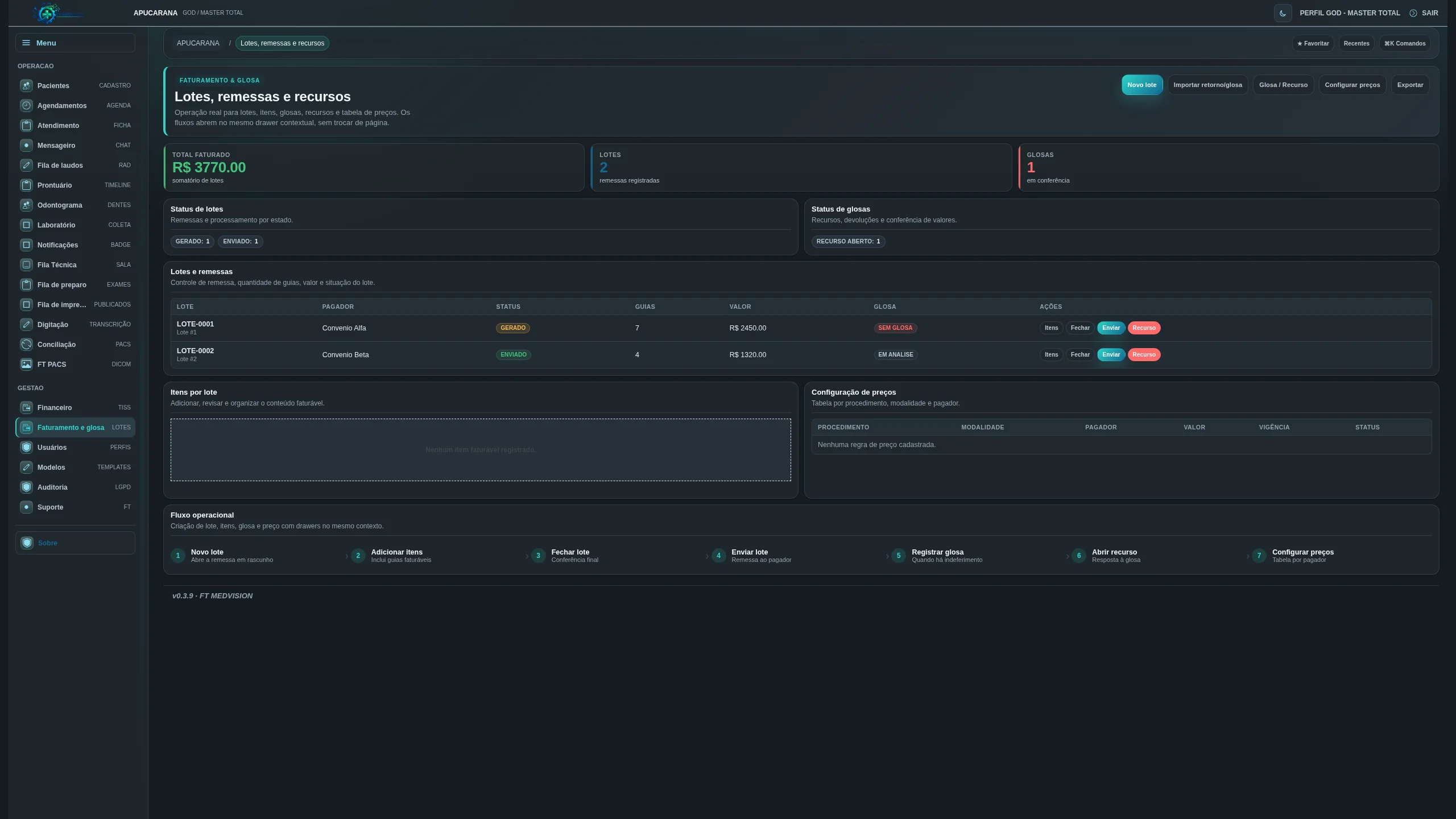1456x819 pixels.
Task: Click the Novo lote button
Action: [x=1141, y=85]
